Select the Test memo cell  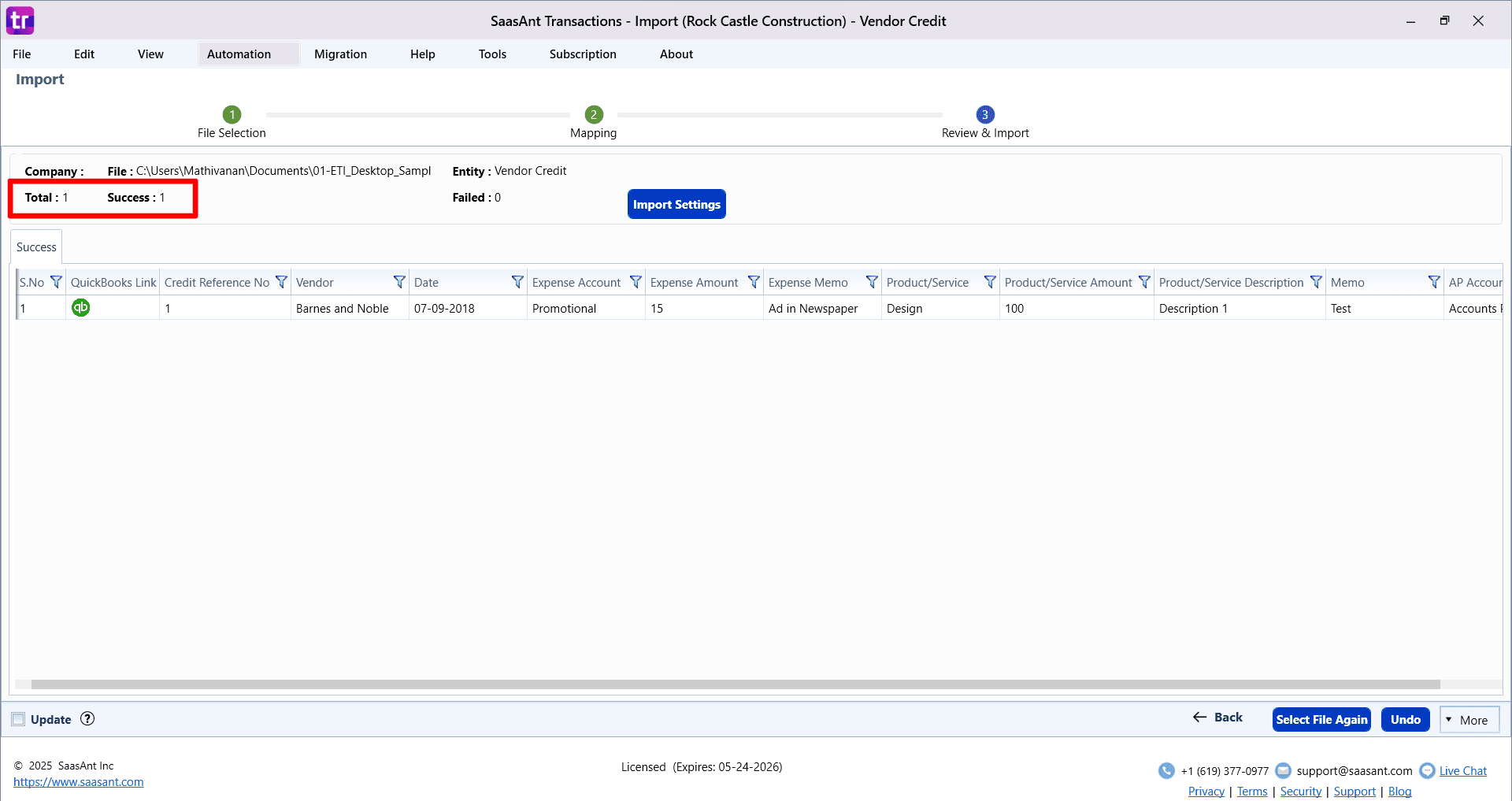[1384, 308]
